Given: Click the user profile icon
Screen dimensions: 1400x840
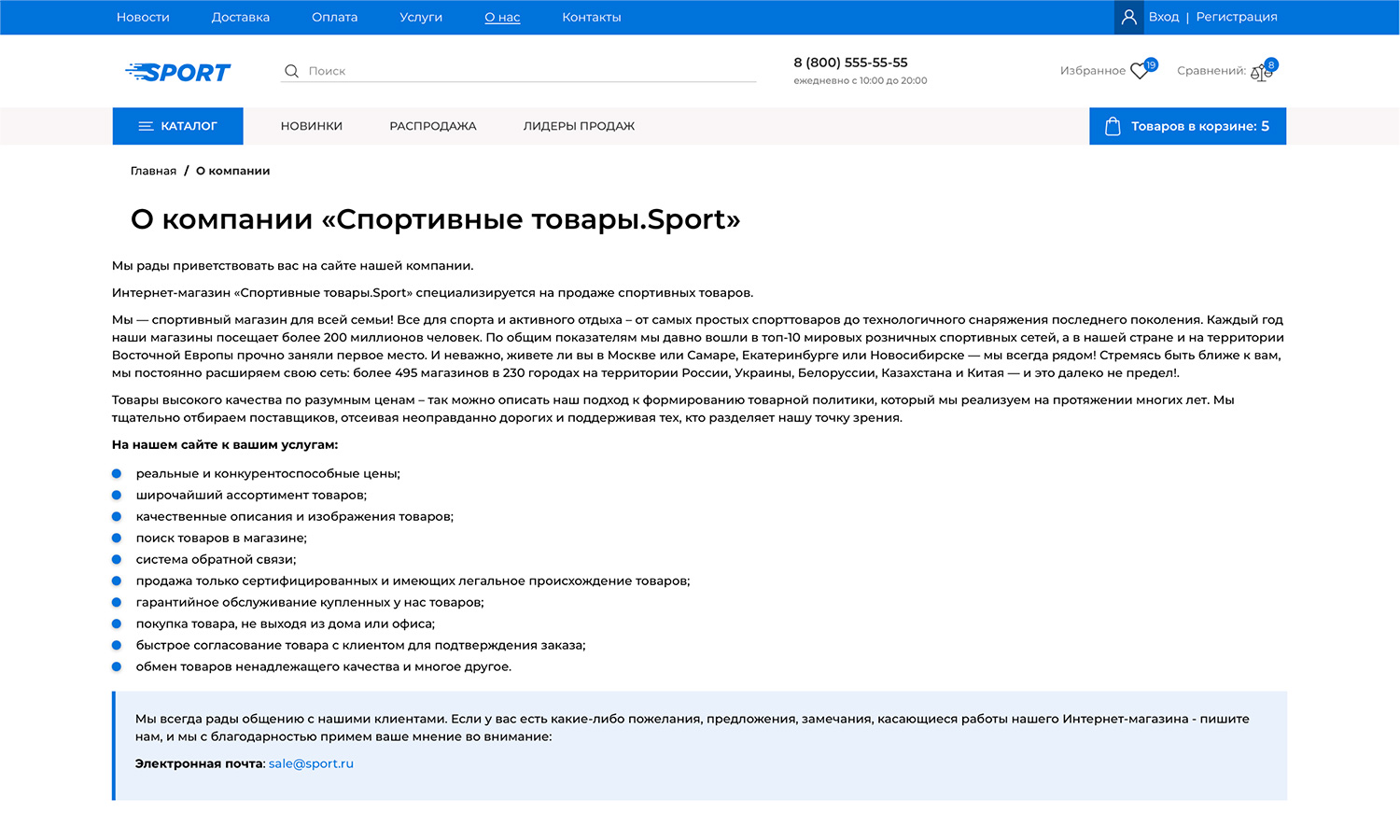Looking at the screenshot, I should 1128,17.
